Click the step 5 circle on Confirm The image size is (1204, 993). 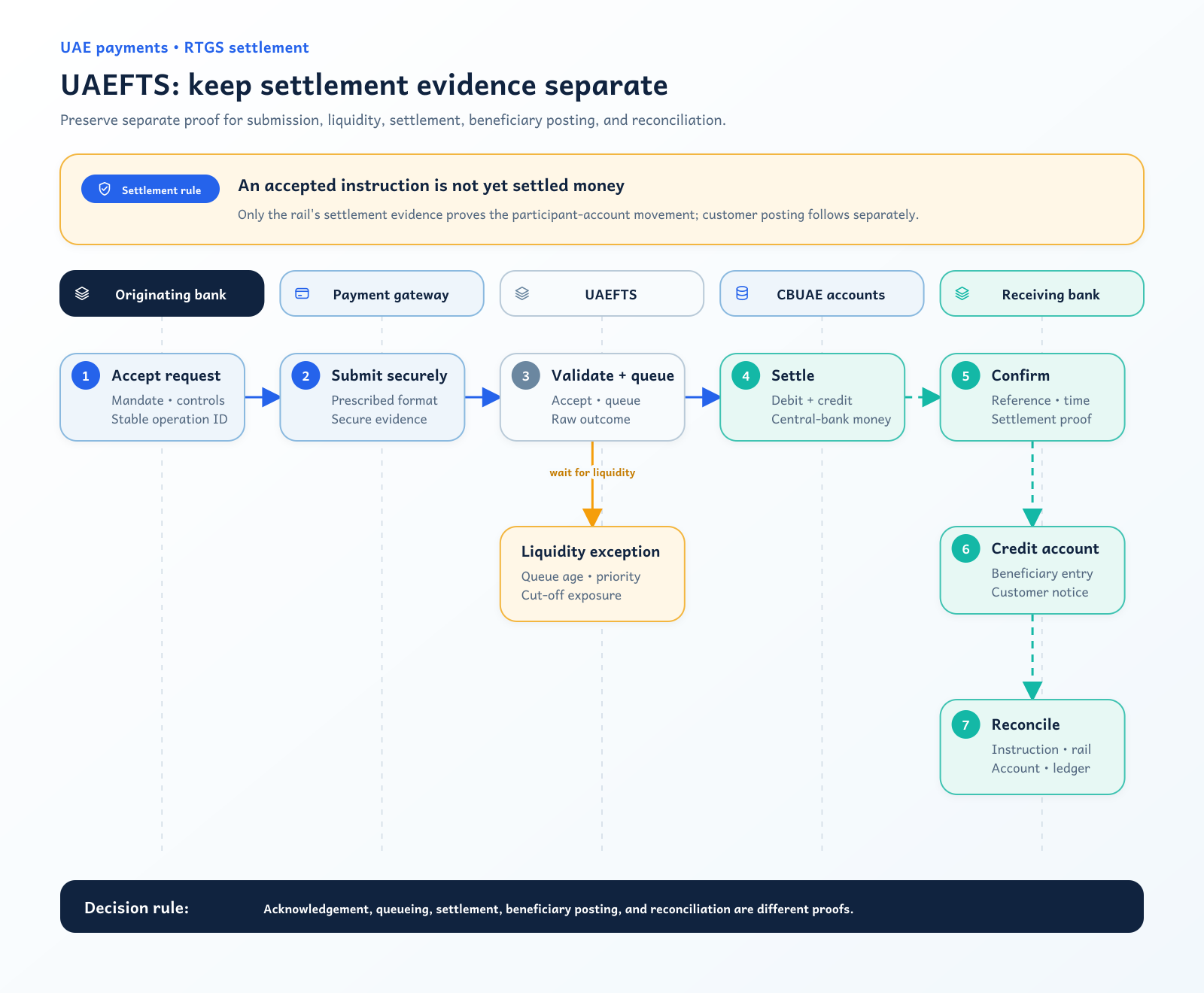coord(965,375)
